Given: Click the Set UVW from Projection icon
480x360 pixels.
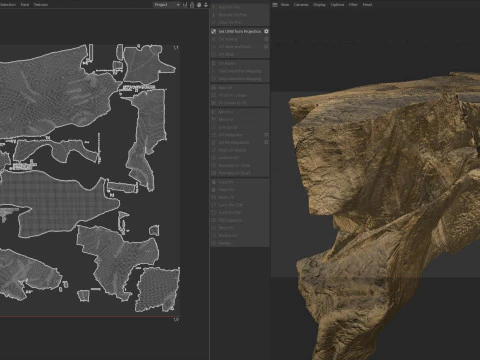Looking at the screenshot, I should (214, 31).
